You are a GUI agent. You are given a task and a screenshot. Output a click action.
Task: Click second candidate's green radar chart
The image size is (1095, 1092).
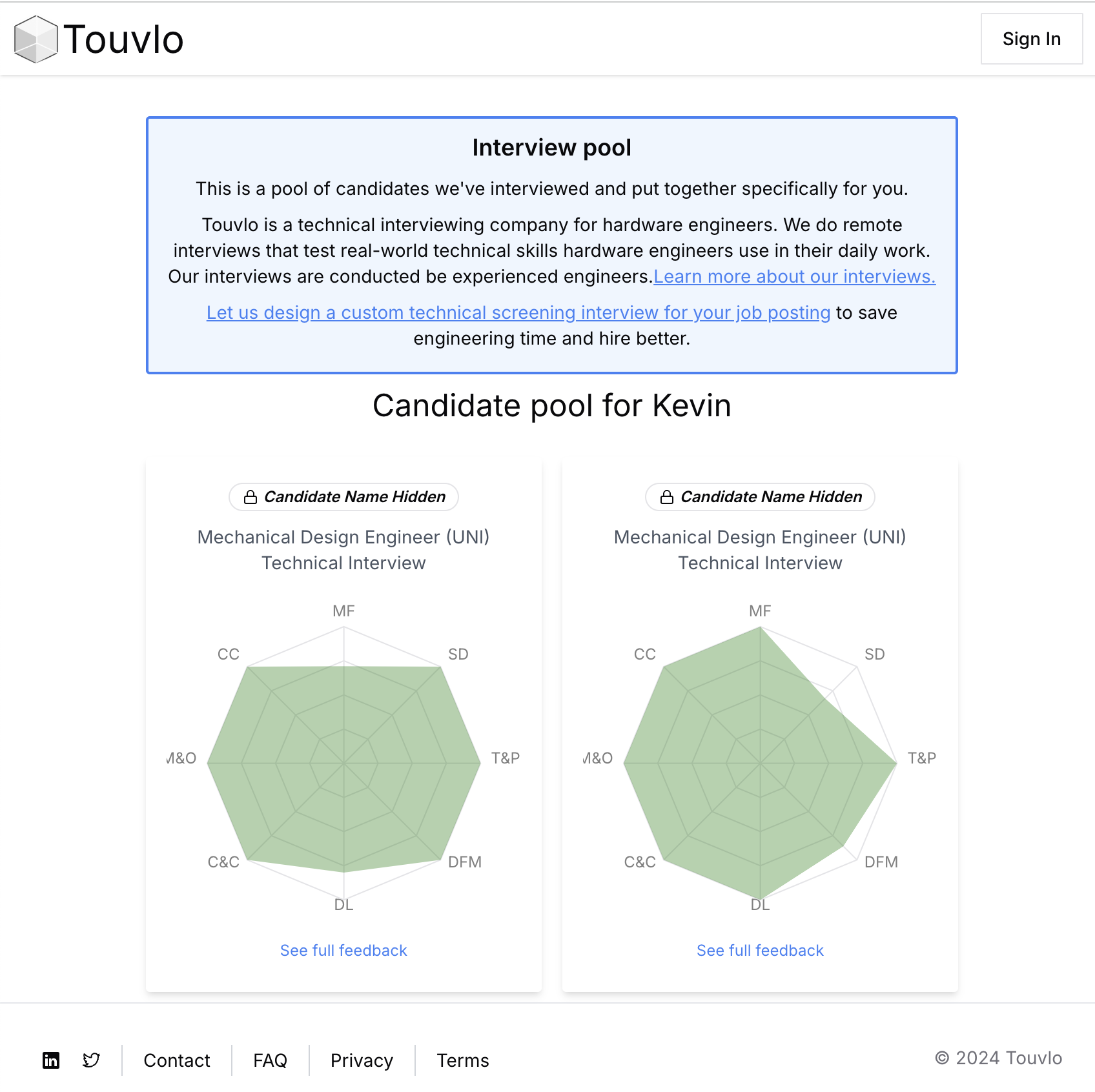point(760,763)
